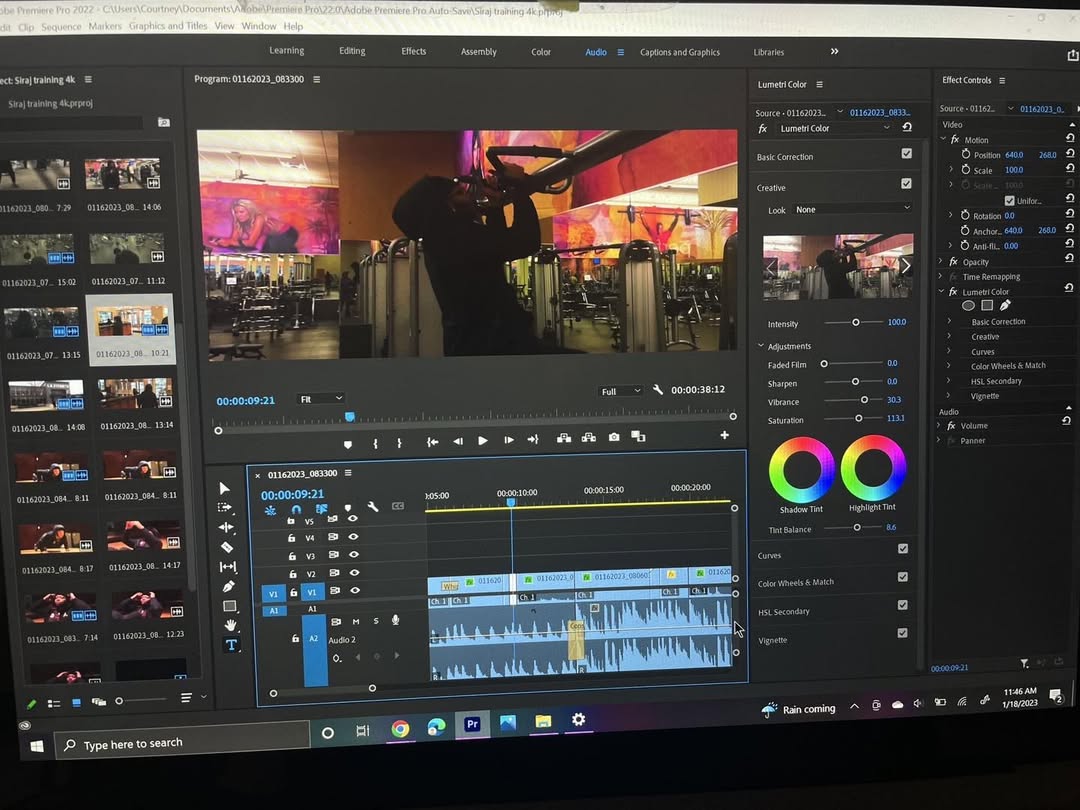Open the Curves section in Lumetri Color
The image size is (1080, 810).
(770, 556)
